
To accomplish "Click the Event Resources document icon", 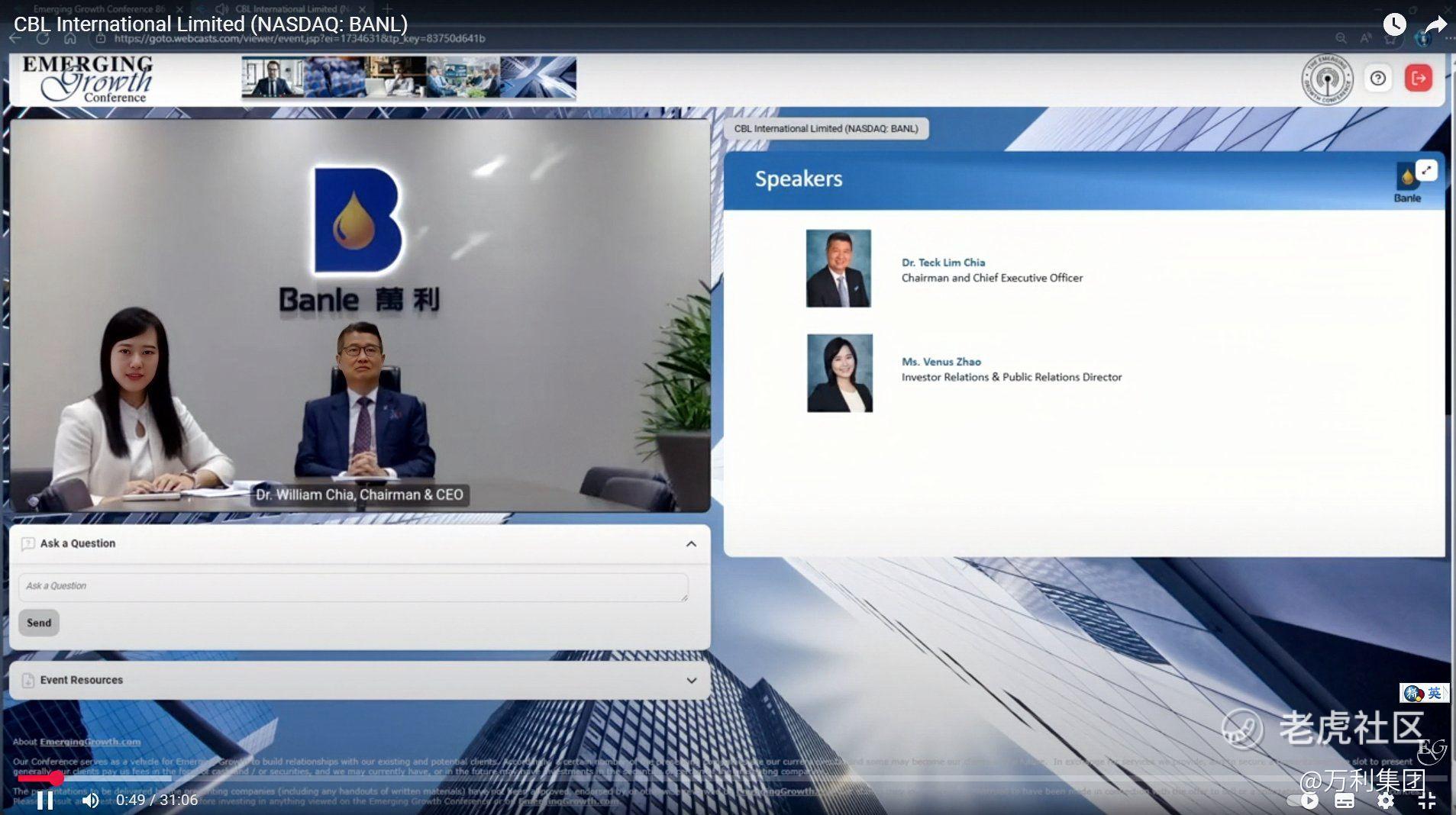I will coord(28,681).
